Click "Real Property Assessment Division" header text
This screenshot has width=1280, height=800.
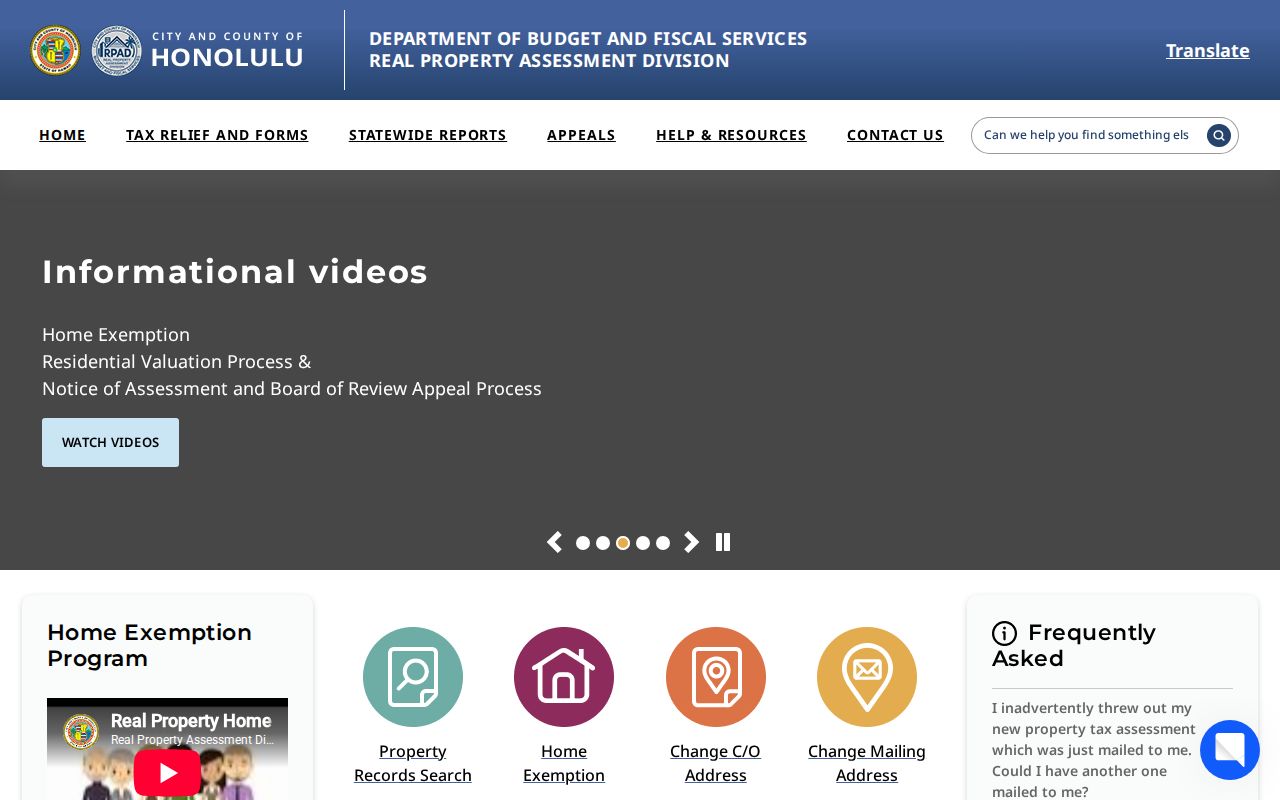[x=549, y=61]
